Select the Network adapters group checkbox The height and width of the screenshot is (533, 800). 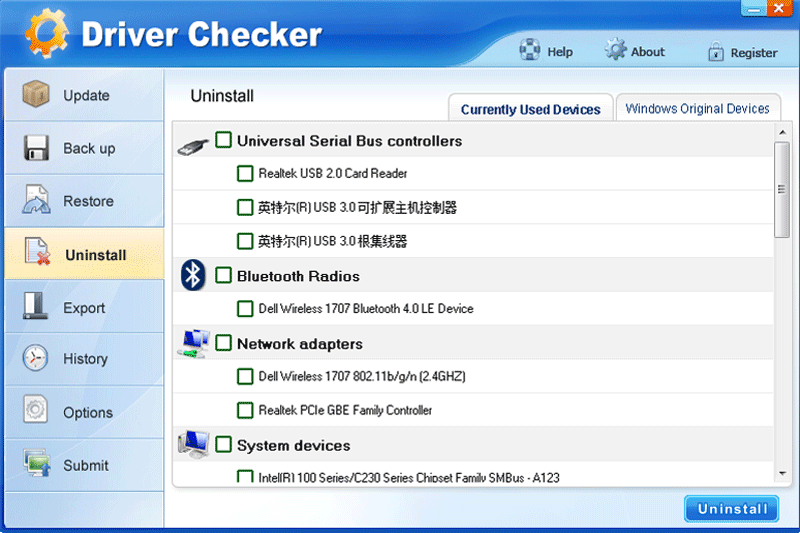(223, 343)
